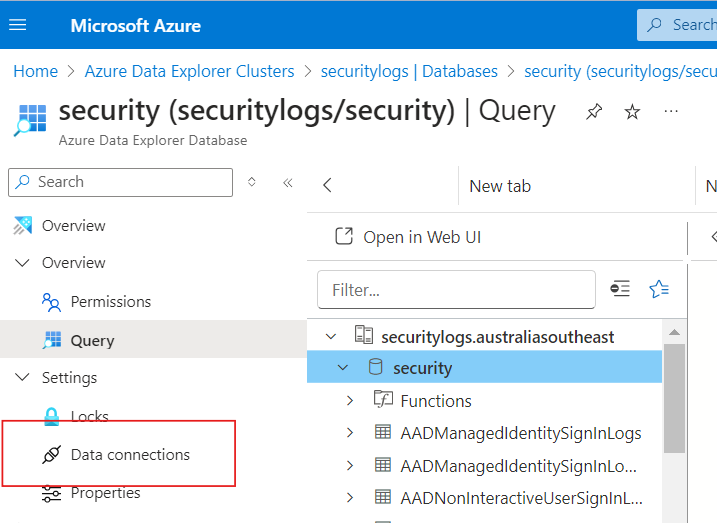Click the Functions folder icon
Screen dimensions: 717x523
tap(383, 399)
